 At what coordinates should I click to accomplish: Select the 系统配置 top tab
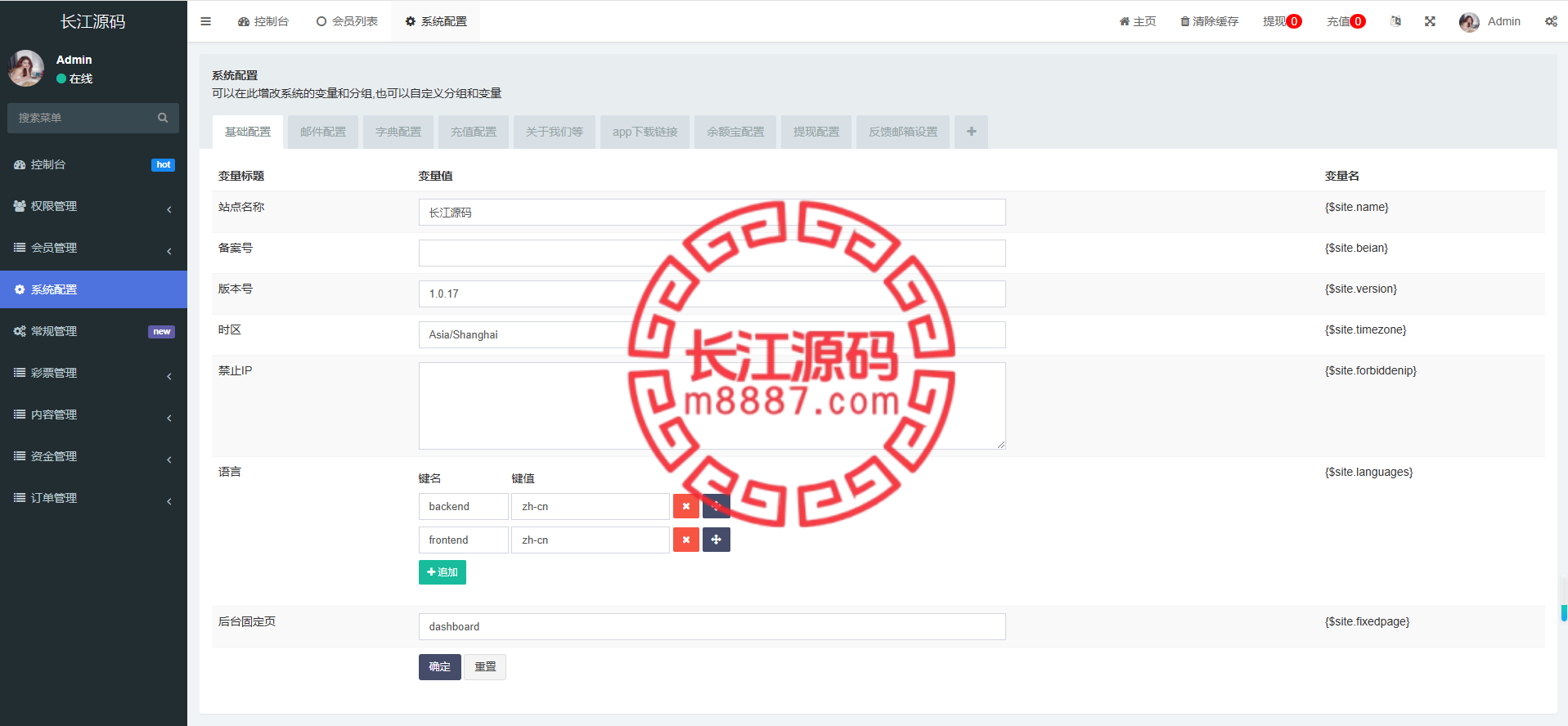(x=436, y=21)
